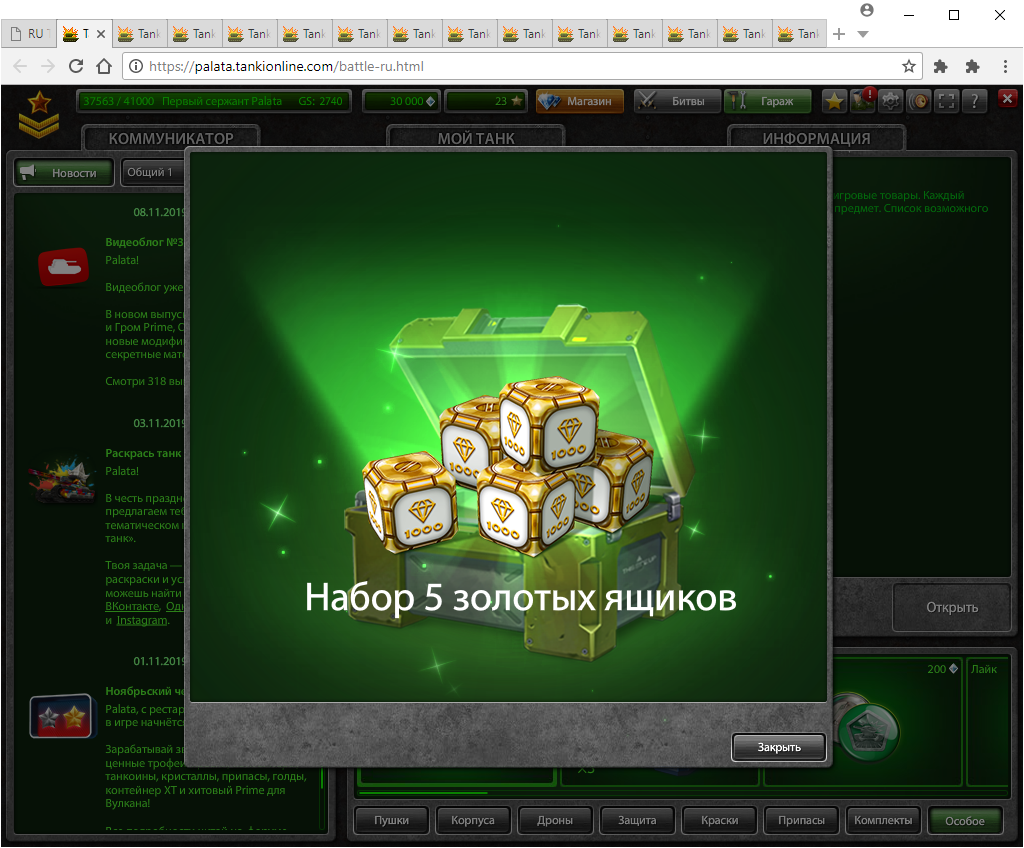Reload the page with the refresh icon

tap(76, 66)
